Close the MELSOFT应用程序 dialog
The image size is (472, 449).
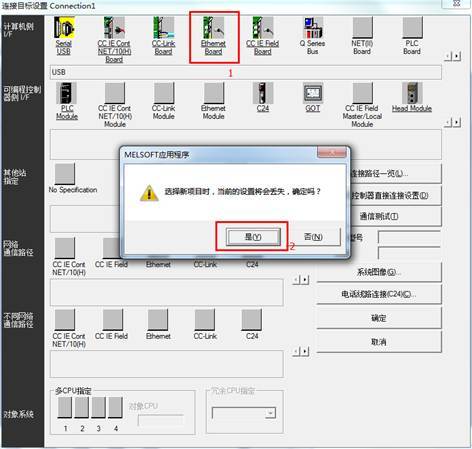(332, 153)
